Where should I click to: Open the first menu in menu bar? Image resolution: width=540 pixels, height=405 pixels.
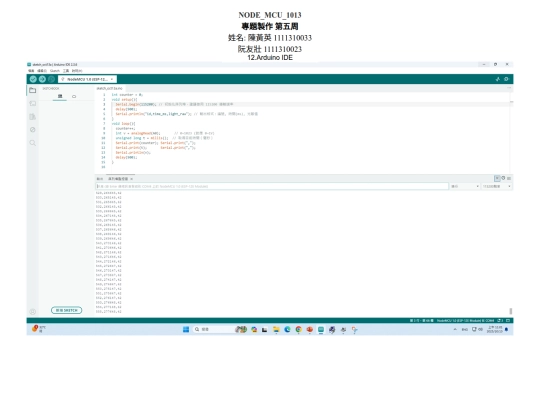click(31, 71)
